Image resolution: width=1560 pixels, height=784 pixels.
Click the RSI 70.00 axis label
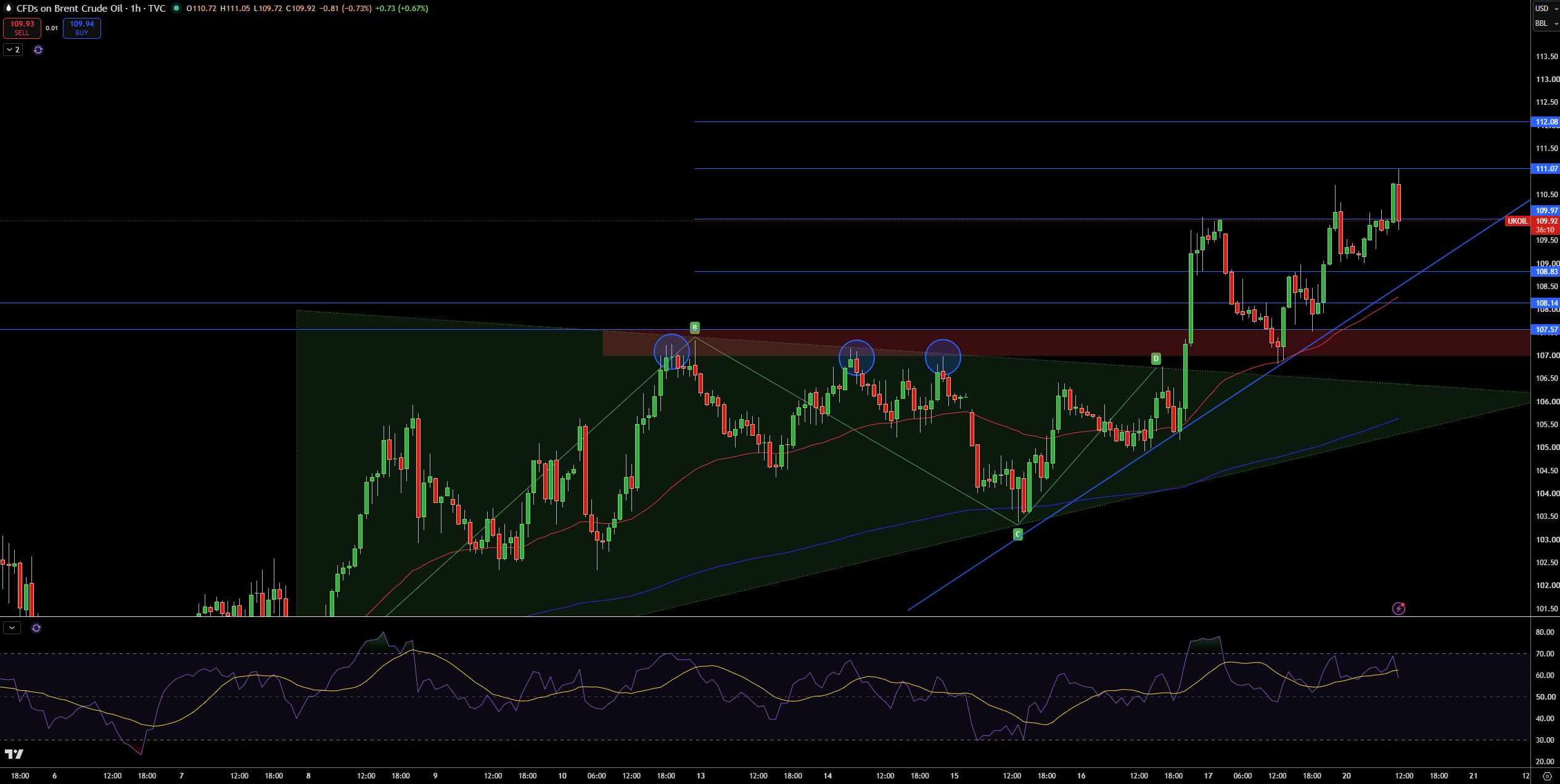[x=1545, y=654]
